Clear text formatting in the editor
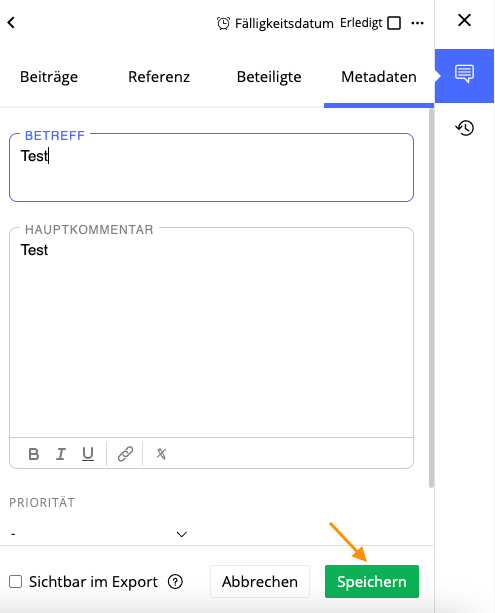This screenshot has height=613, width=495. click(161, 454)
